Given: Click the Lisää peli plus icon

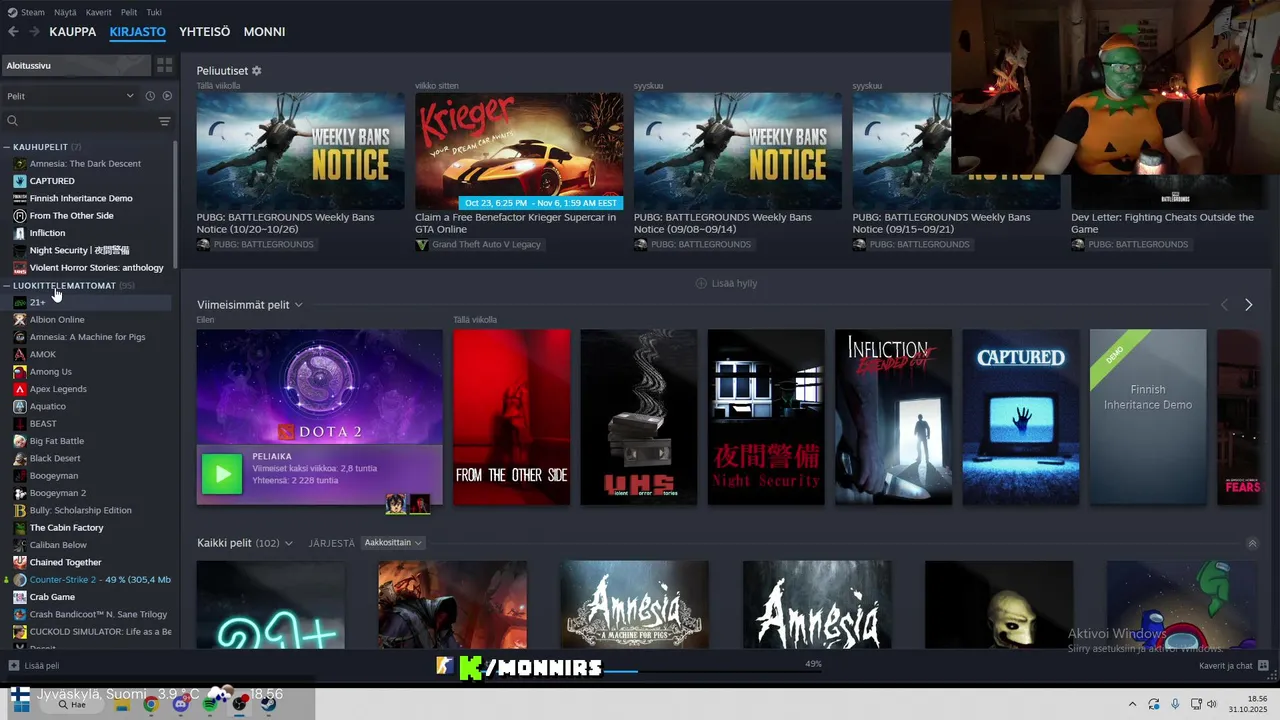Looking at the screenshot, I should pos(14,665).
